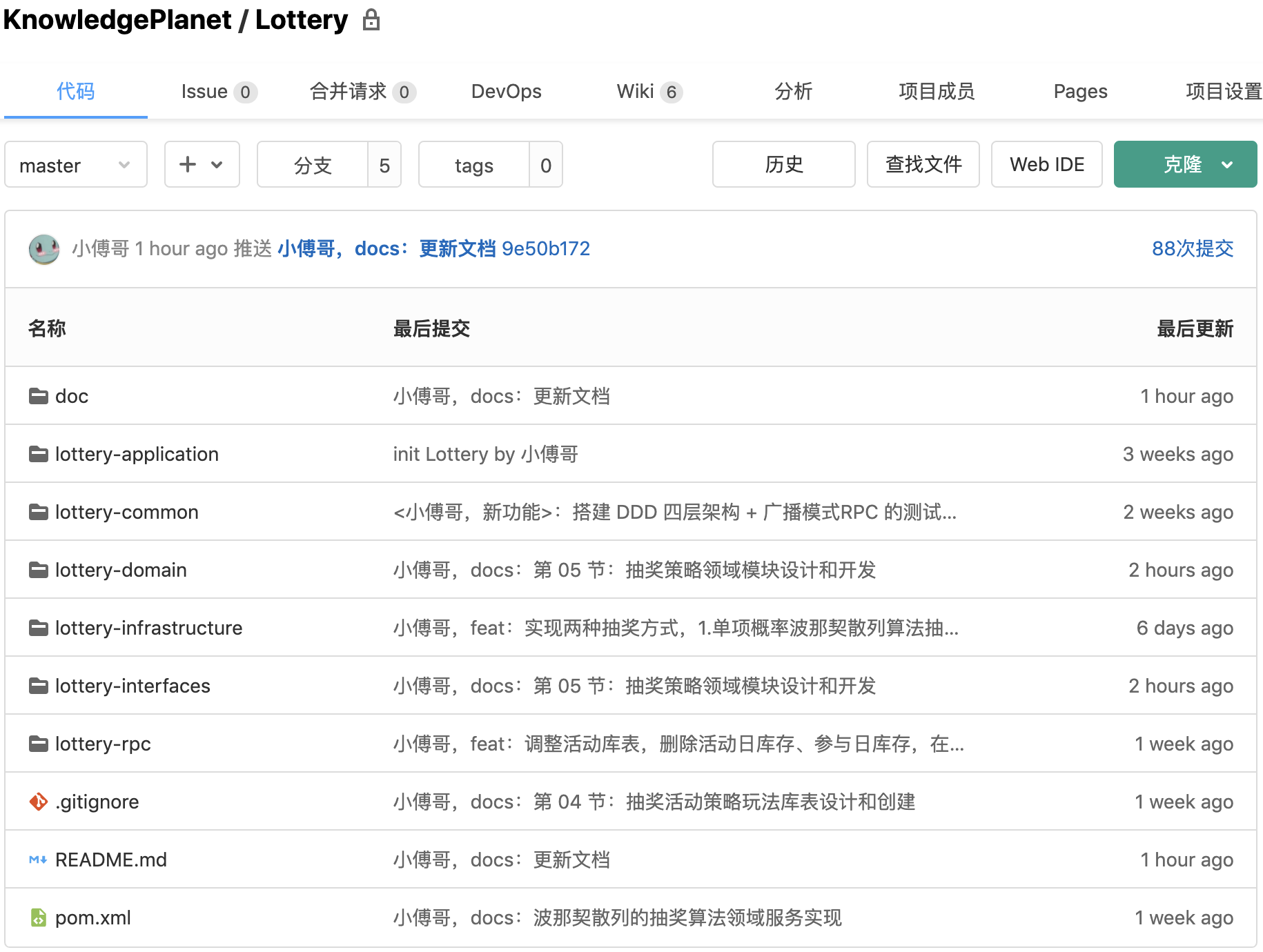Click the lottery-rpc folder icon

click(x=39, y=744)
